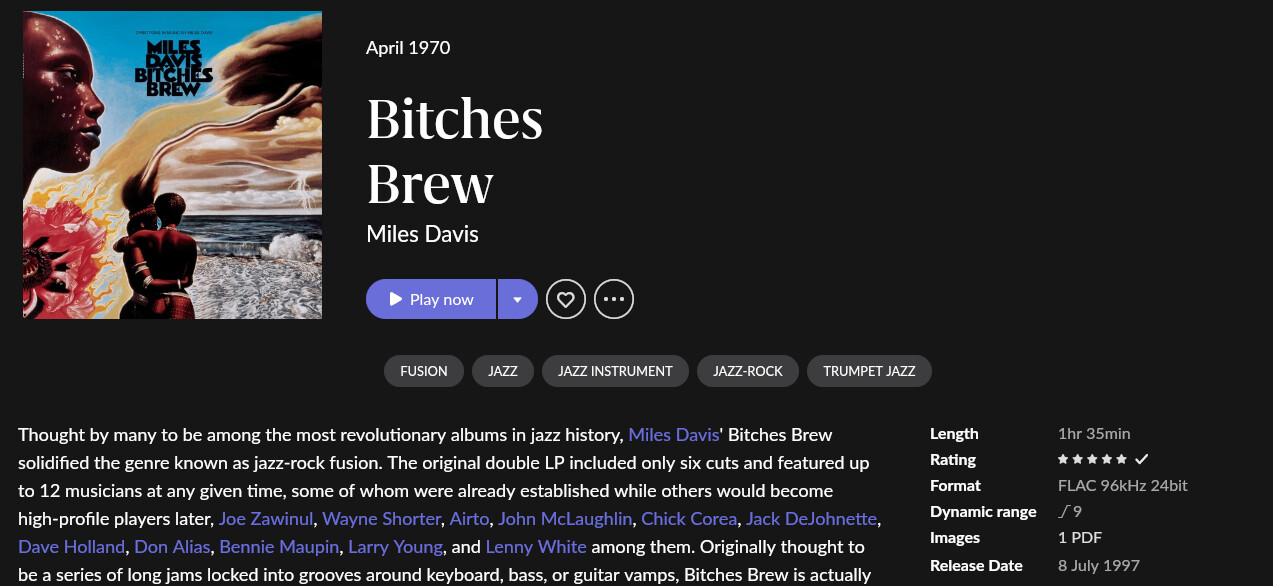Open the three-dot more options menu
Screen dimensions: 1273x586
coord(614,299)
